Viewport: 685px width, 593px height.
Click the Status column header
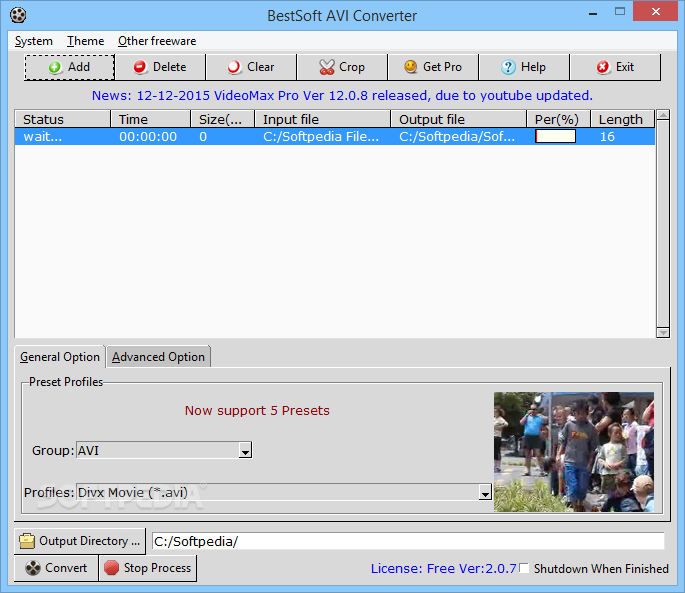pyautogui.click(x=62, y=119)
